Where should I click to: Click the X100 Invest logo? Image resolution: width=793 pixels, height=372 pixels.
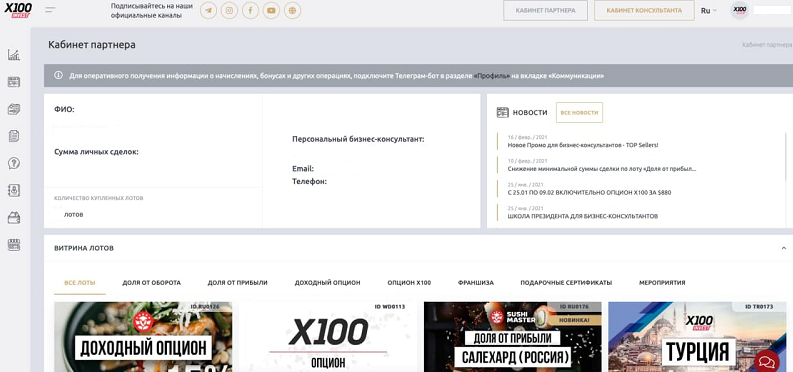(x=18, y=10)
